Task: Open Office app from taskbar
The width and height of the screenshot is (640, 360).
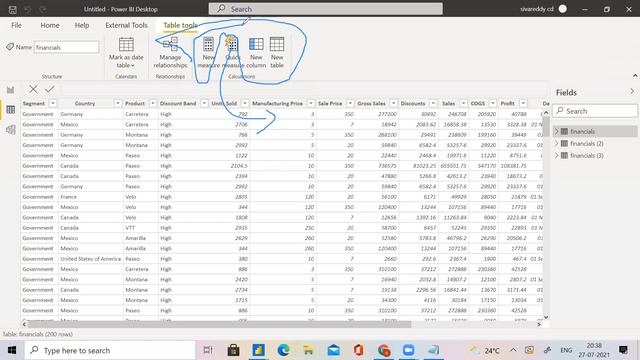Action: (358, 350)
